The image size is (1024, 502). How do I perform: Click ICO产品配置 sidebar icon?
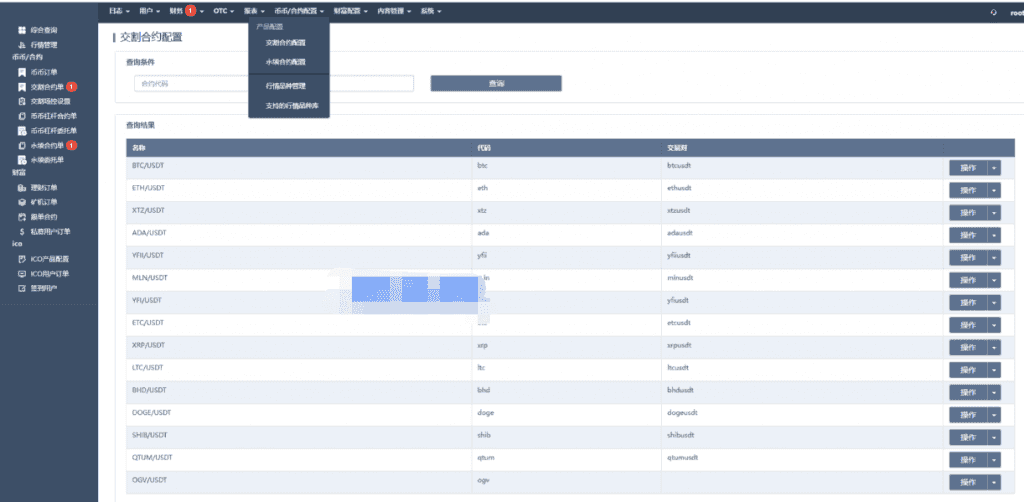point(22,259)
